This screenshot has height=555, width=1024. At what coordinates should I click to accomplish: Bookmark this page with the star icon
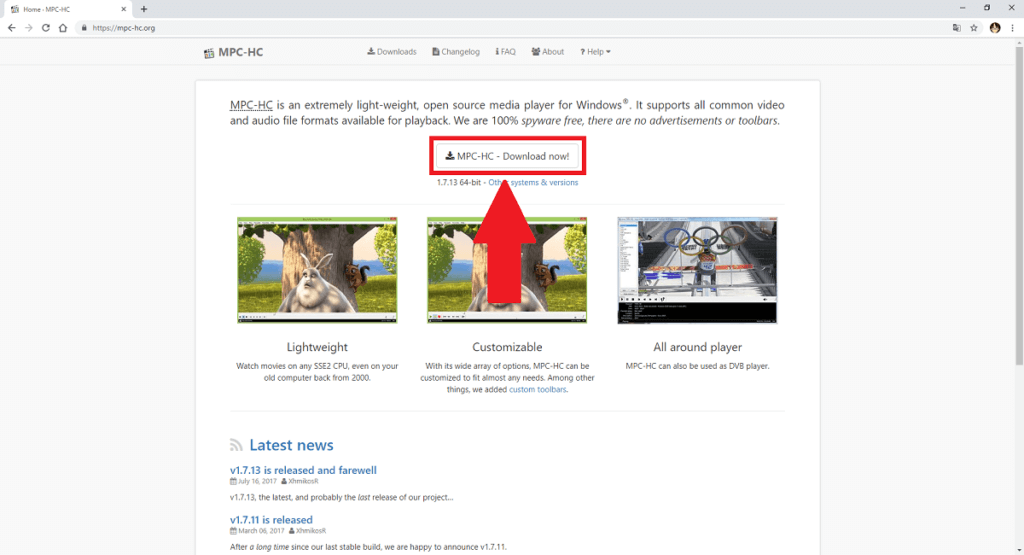(x=973, y=28)
